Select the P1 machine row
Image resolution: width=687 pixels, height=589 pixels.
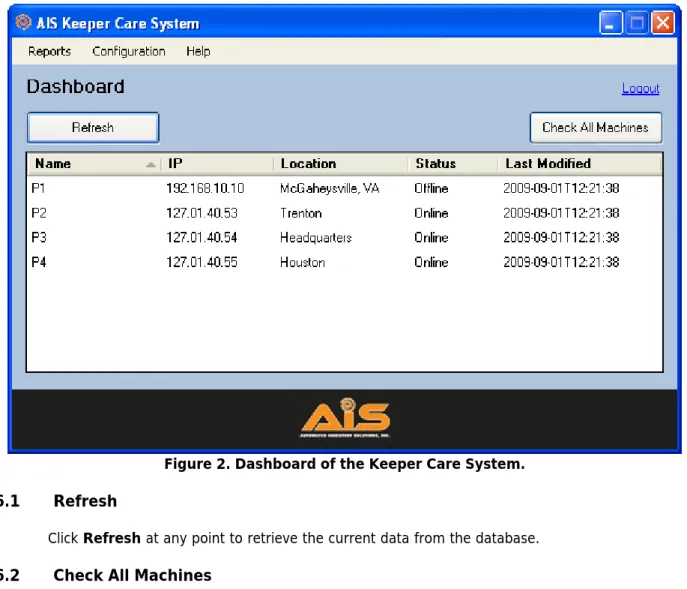344,188
